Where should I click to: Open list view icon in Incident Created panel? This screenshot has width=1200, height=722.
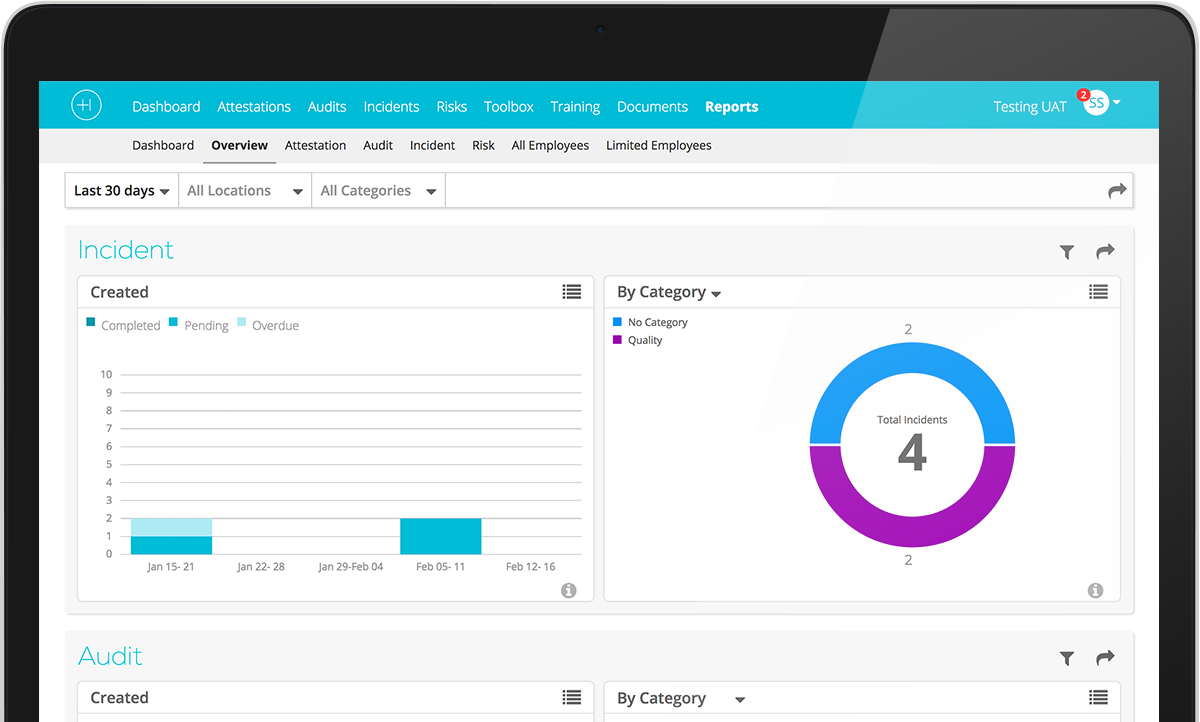(x=572, y=292)
